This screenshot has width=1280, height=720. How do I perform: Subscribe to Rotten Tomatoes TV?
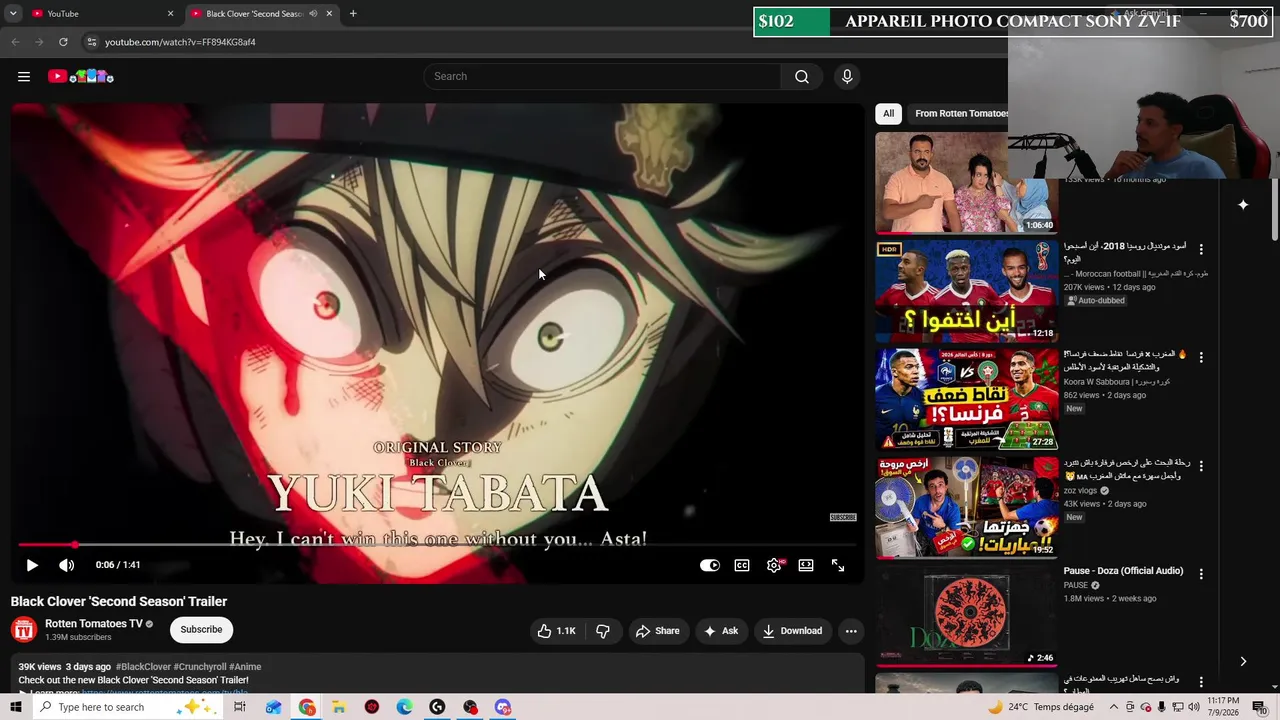coord(201,629)
